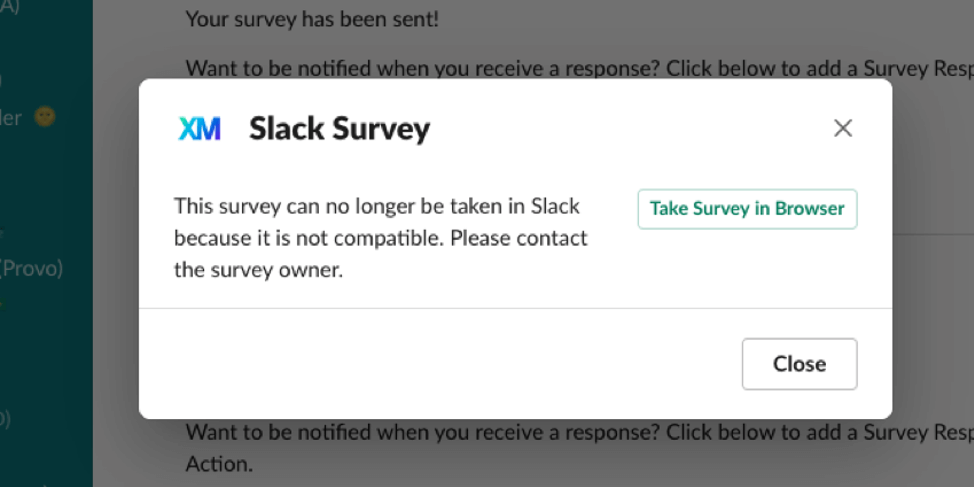
Task: Click the XM logo in dialog header
Action: click(199, 129)
